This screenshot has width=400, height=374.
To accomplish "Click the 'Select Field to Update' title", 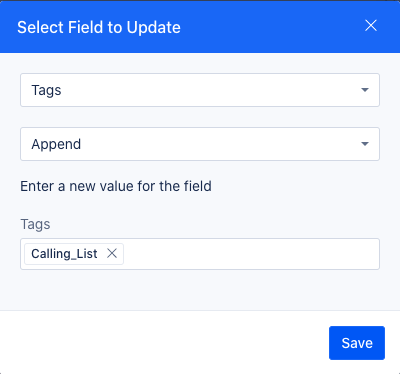I will pos(99,27).
